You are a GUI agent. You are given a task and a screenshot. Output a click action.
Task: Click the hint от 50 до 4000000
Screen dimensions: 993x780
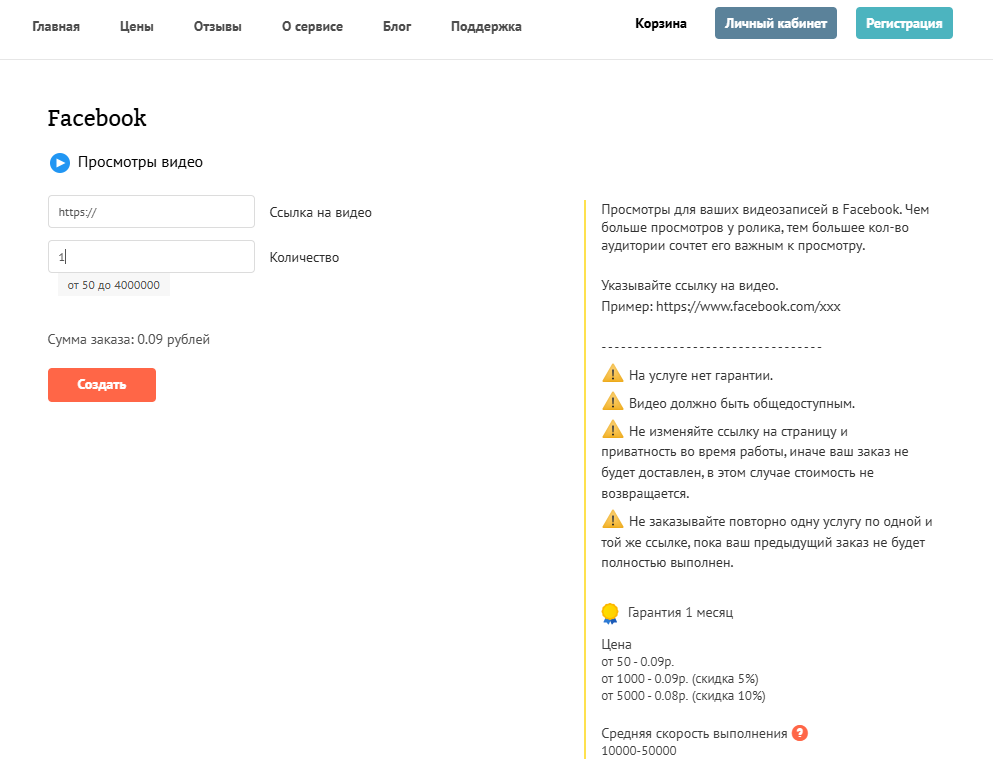click(x=114, y=285)
